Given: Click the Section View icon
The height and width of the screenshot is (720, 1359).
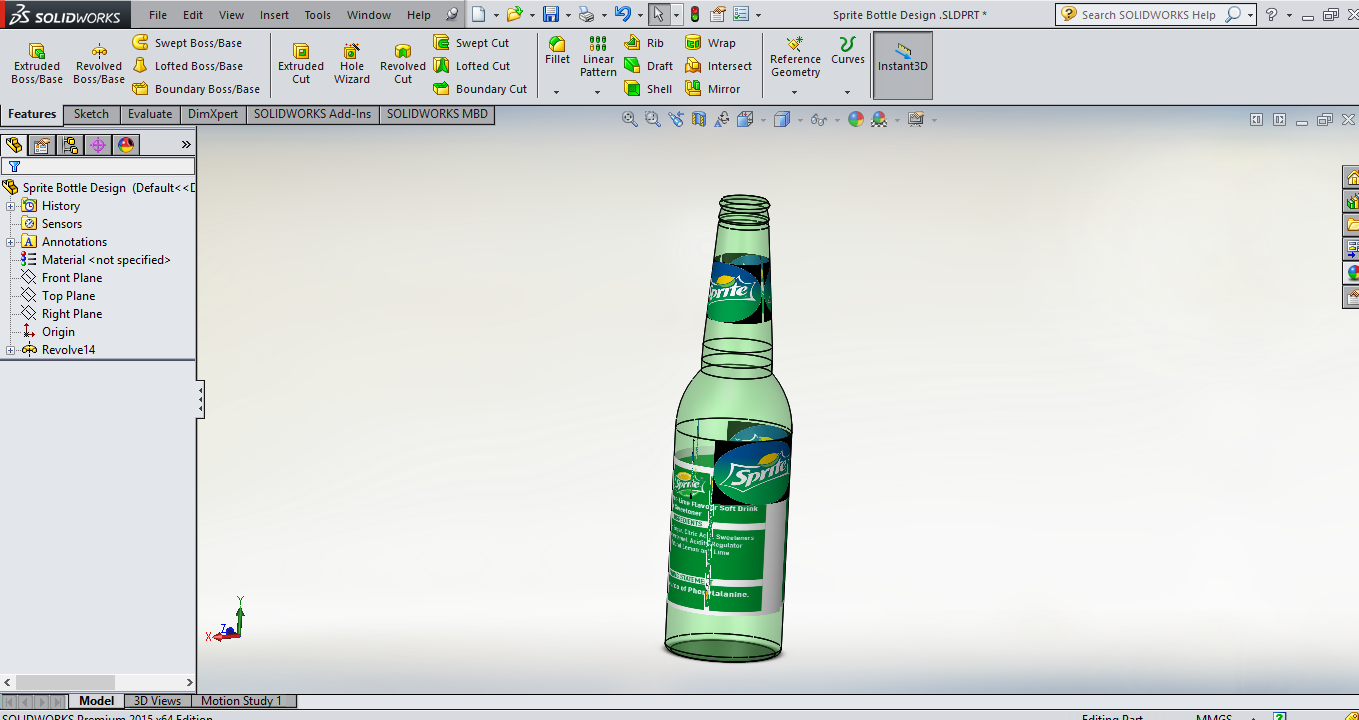Looking at the screenshot, I should pos(699,119).
